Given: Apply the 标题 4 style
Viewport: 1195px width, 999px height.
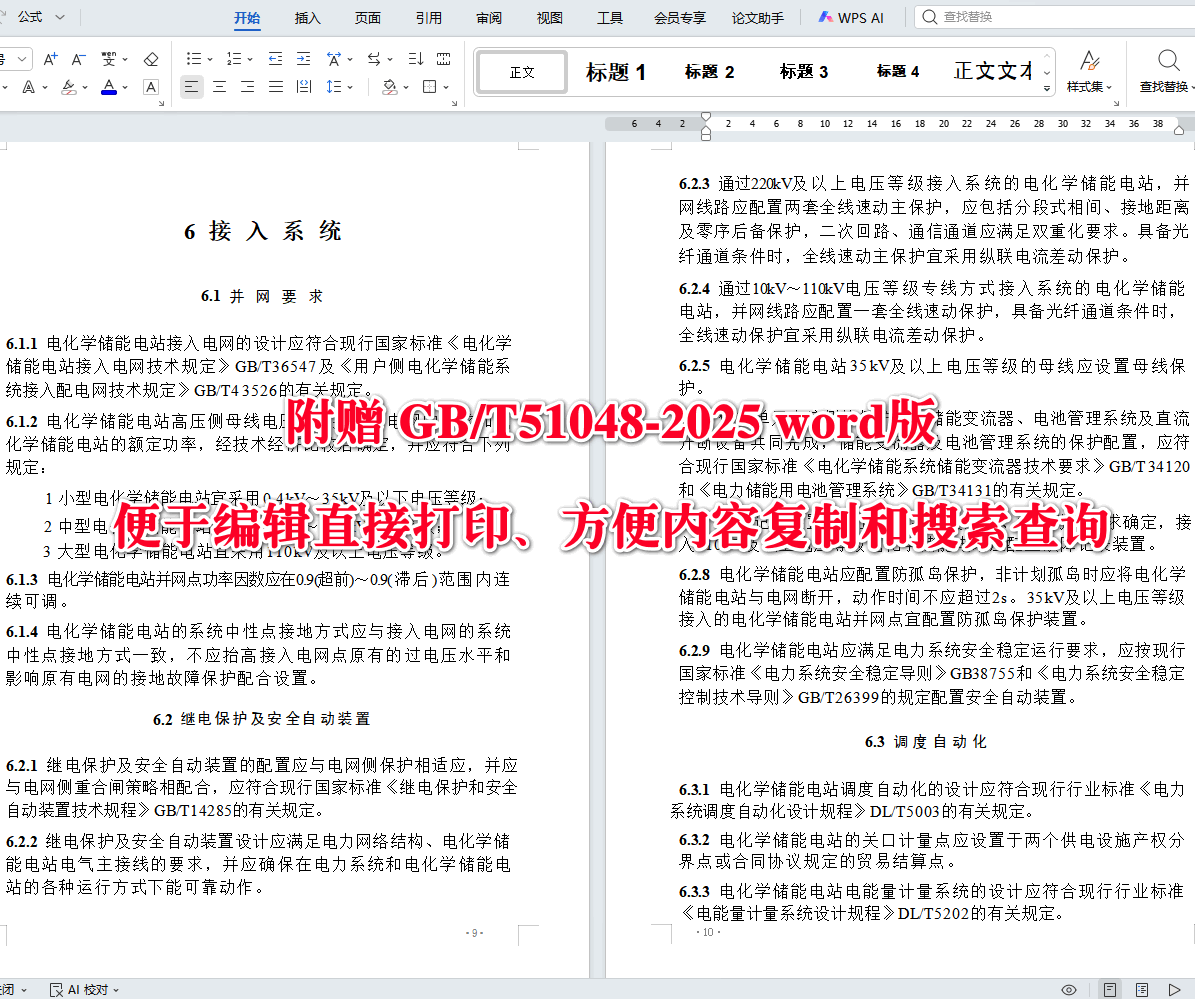Looking at the screenshot, I should (x=897, y=72).
